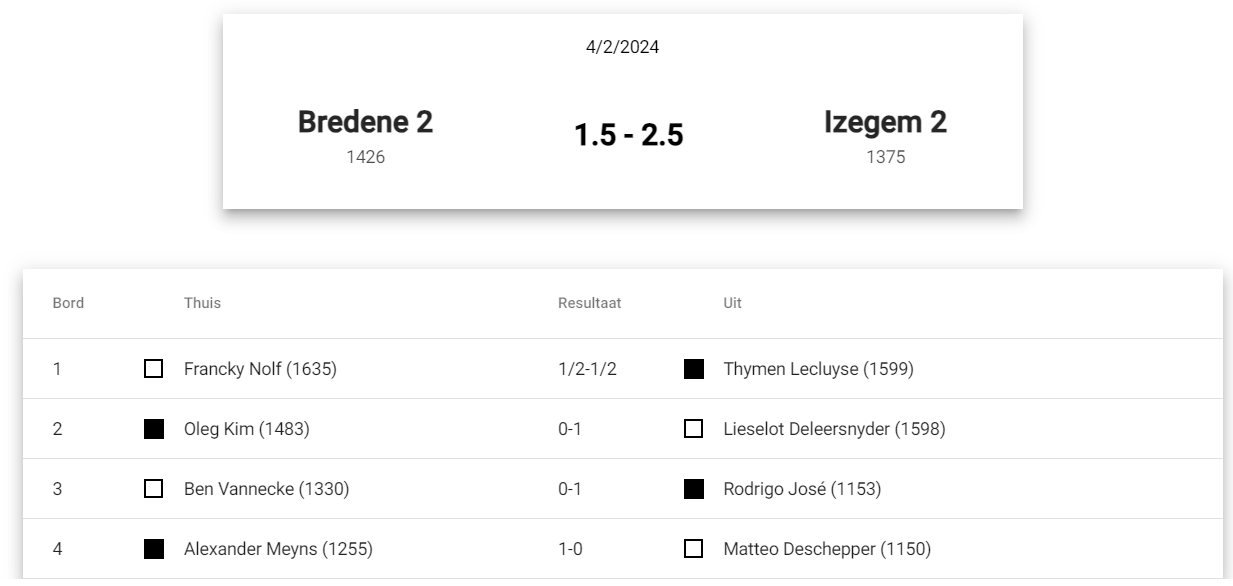This screenshot has height=586, width=1233.
Task: Click the 1/2-1/2 result on board 1
Action: tap(587, 369)
